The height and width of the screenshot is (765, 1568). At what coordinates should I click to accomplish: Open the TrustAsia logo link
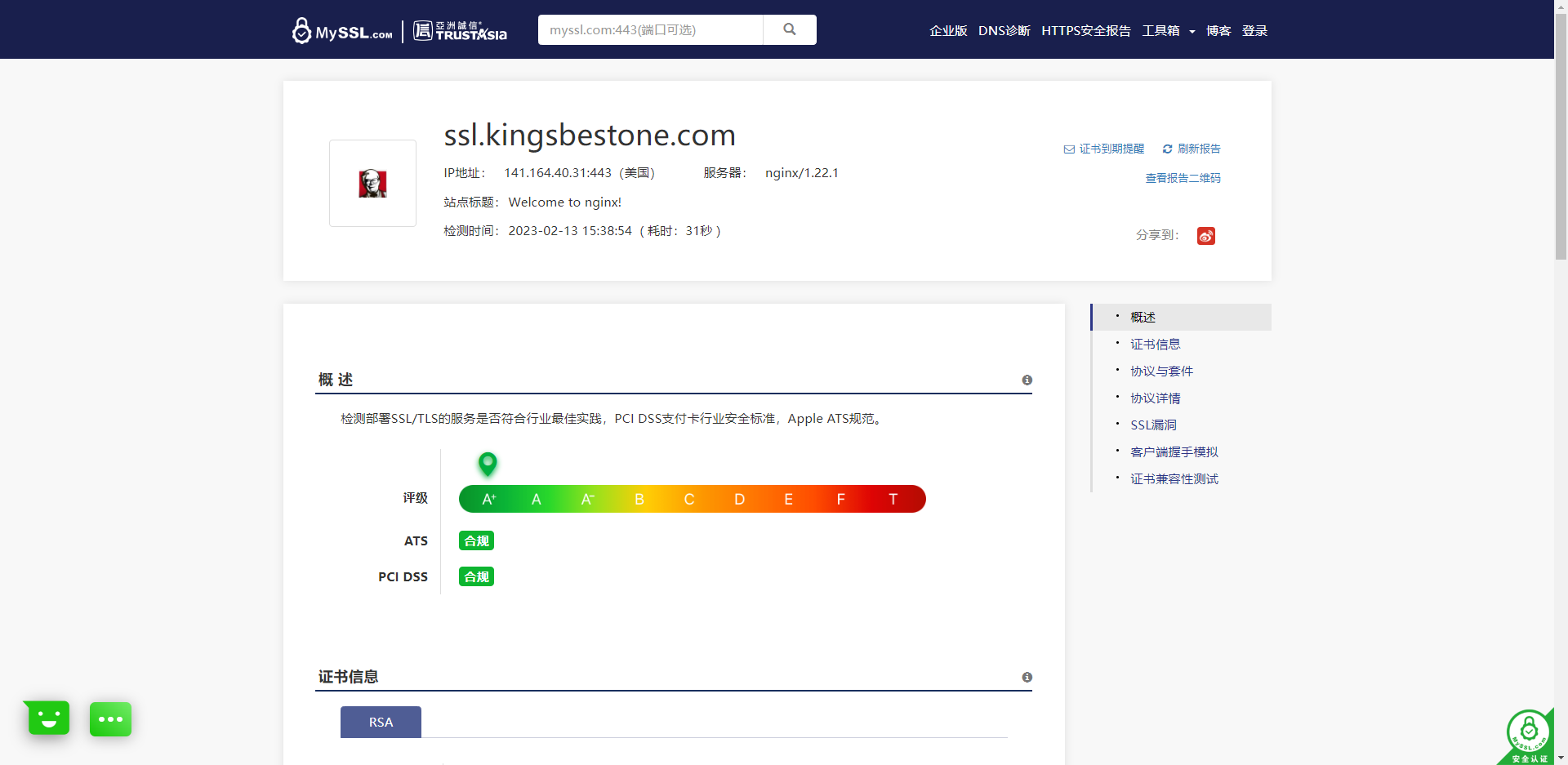[460, 31]
